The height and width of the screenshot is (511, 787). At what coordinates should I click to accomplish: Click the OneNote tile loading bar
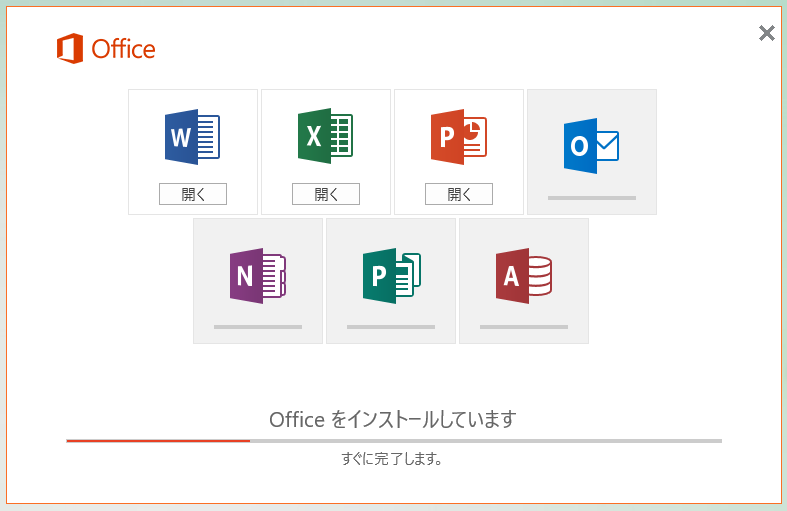coord(258,327)
